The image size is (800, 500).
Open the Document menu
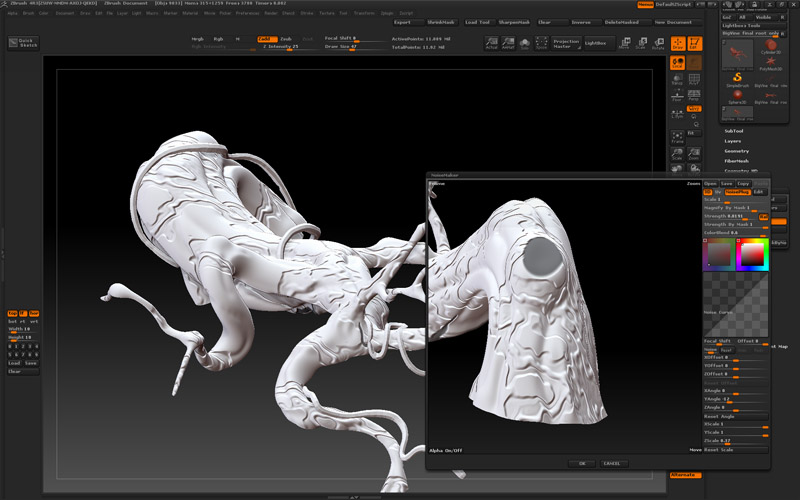(65, 13)
